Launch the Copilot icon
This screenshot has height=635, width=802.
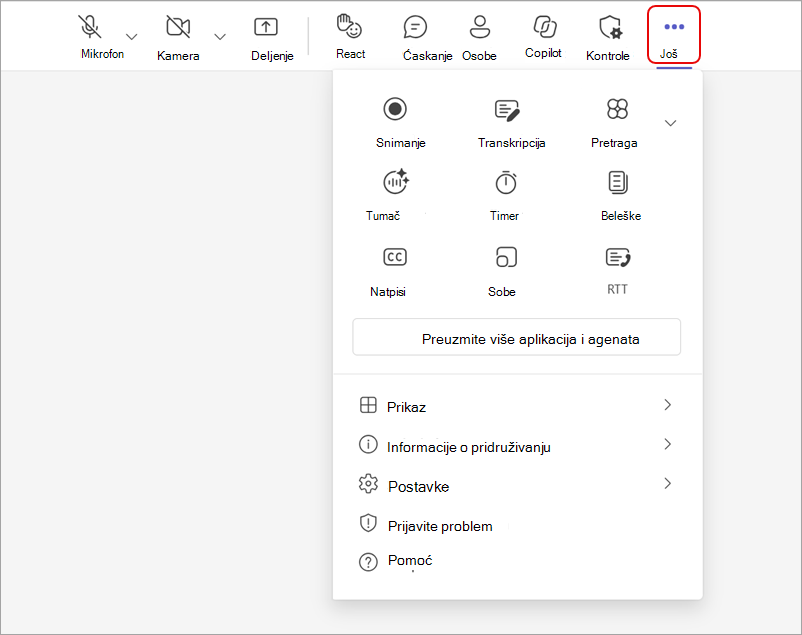pyautogui.click(x=545, y=27)
